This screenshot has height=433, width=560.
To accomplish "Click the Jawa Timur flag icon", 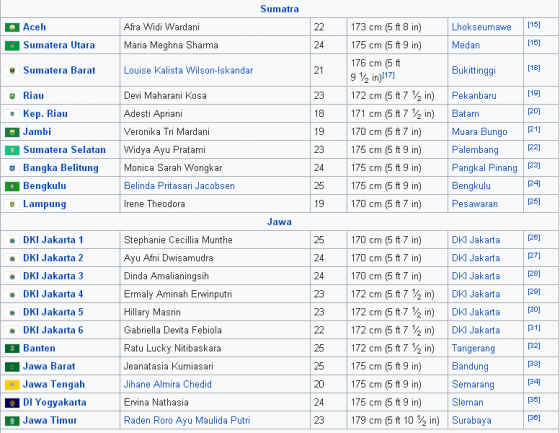I will tap(12, 421).
